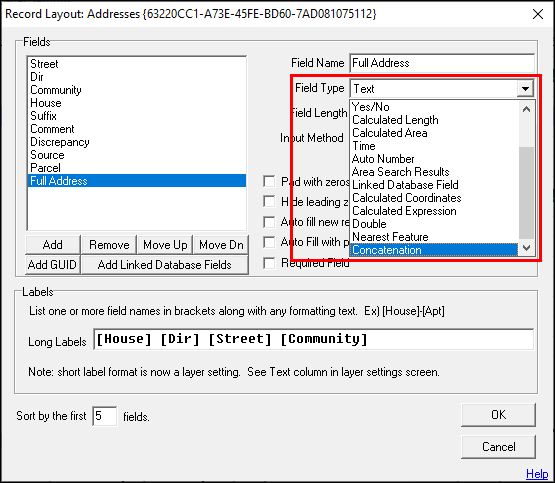The height and width of the screenshot is (483, 555).
Task: Click dropdown list scroll up arrow
Action: pos(526,109)
